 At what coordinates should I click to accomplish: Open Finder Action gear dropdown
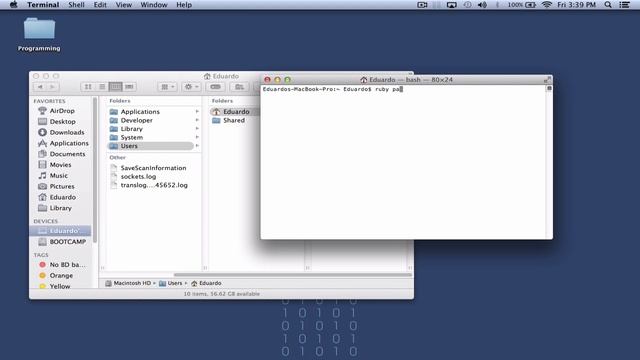tap(191, 87)
